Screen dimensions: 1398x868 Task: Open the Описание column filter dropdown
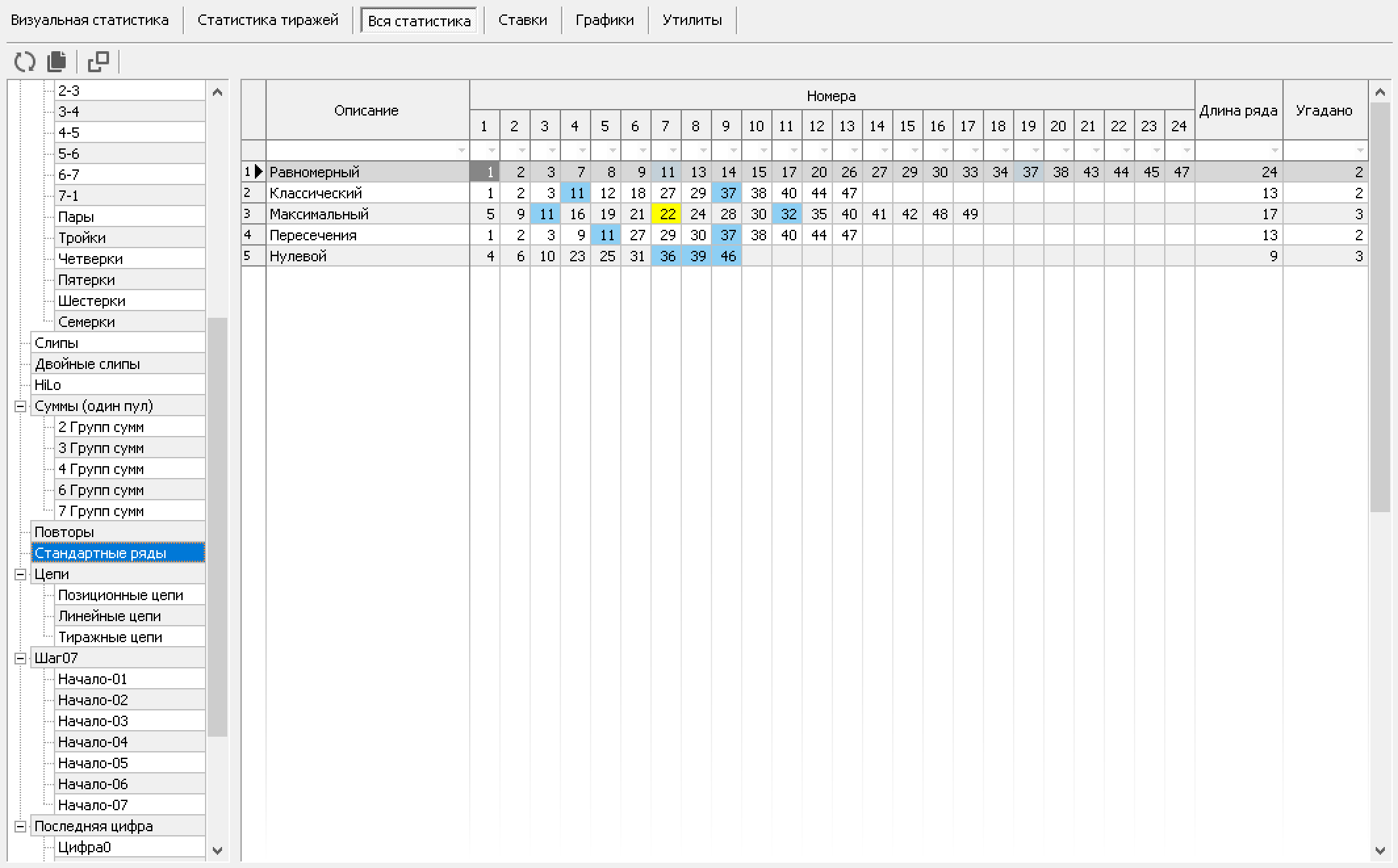(461, 150)
